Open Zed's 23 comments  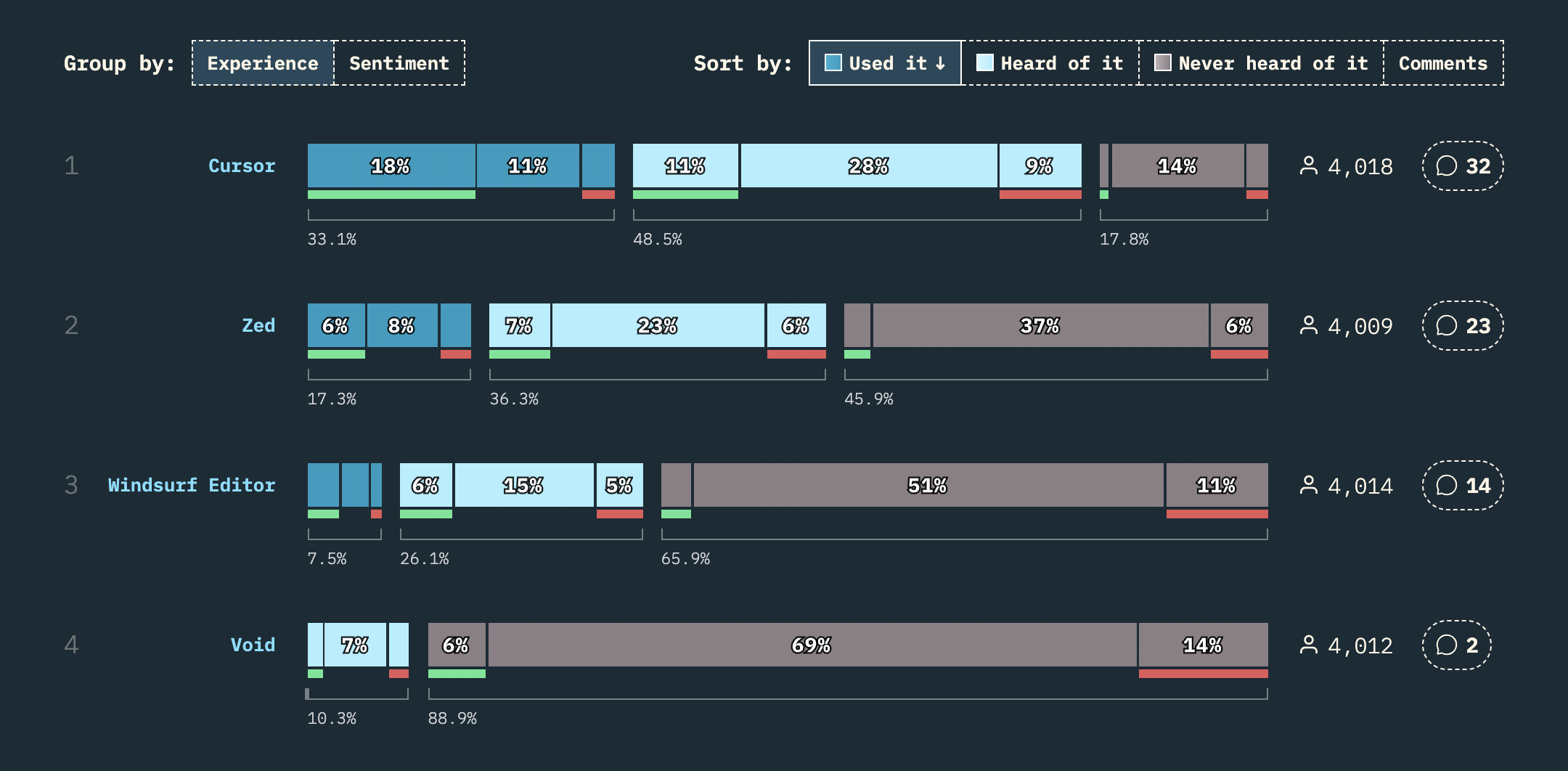[x=1463, y=326]
